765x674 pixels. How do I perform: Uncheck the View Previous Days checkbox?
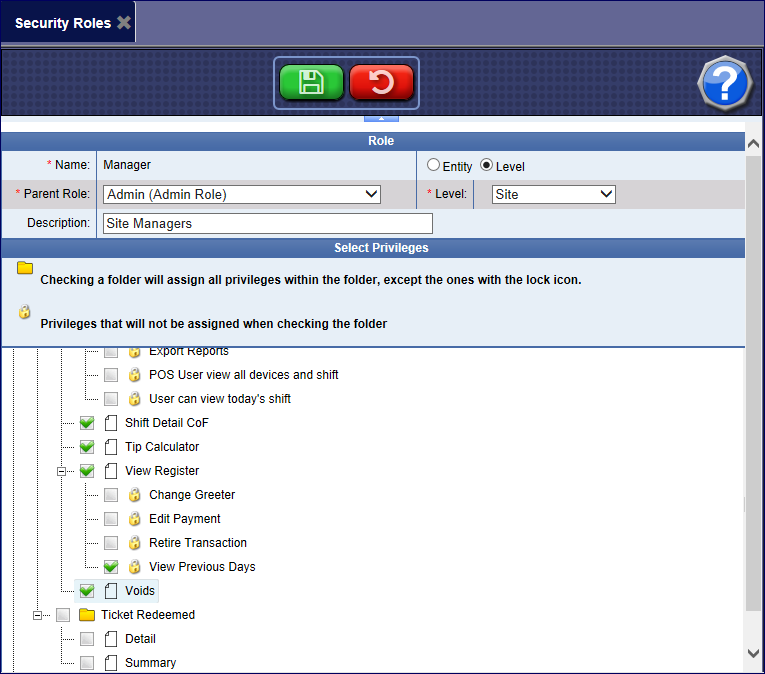[111, 567]
